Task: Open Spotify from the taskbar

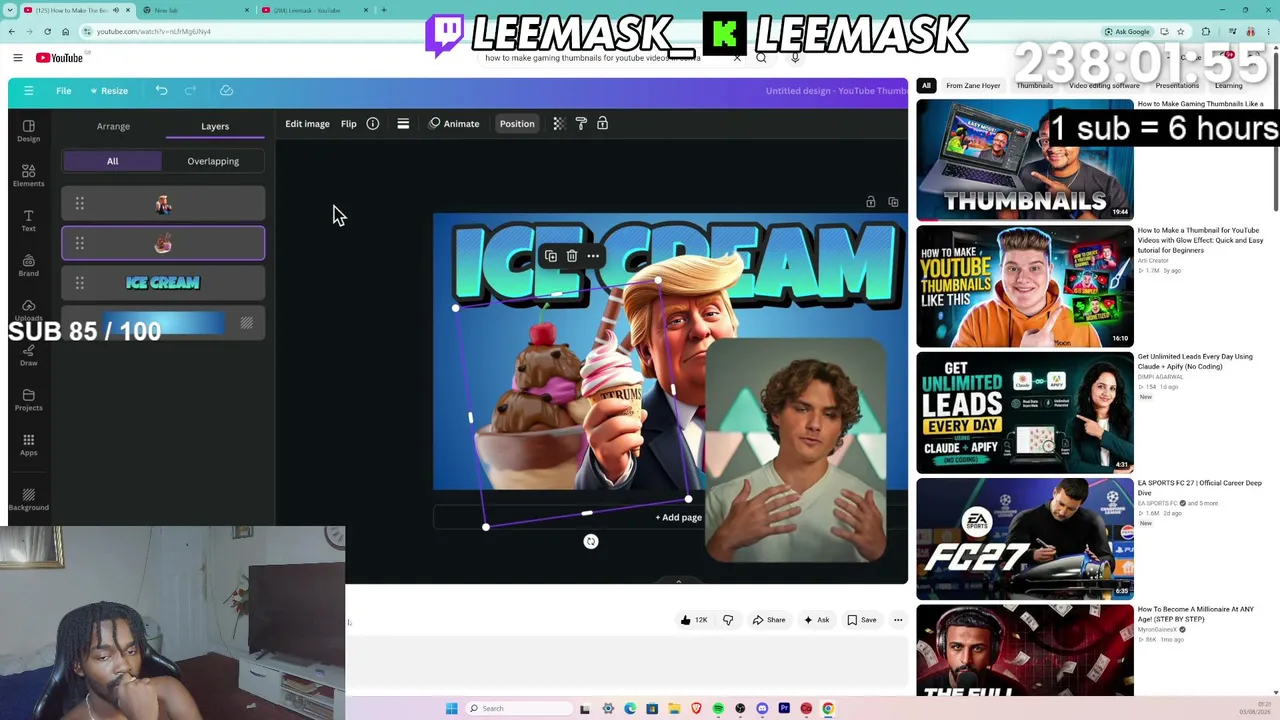Action: click(x=718, y=708)
